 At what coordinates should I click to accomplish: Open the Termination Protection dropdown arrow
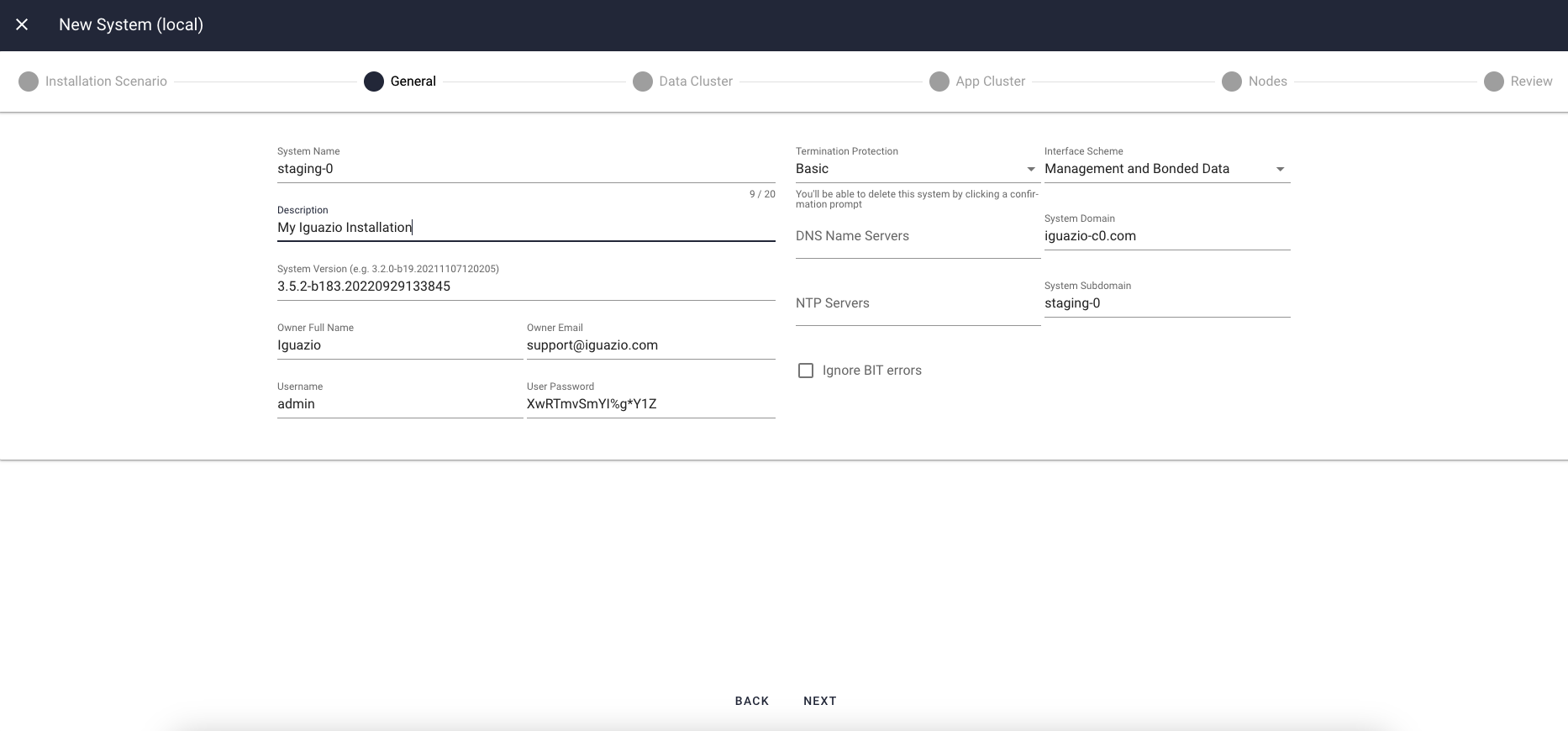click(1031, 169)
